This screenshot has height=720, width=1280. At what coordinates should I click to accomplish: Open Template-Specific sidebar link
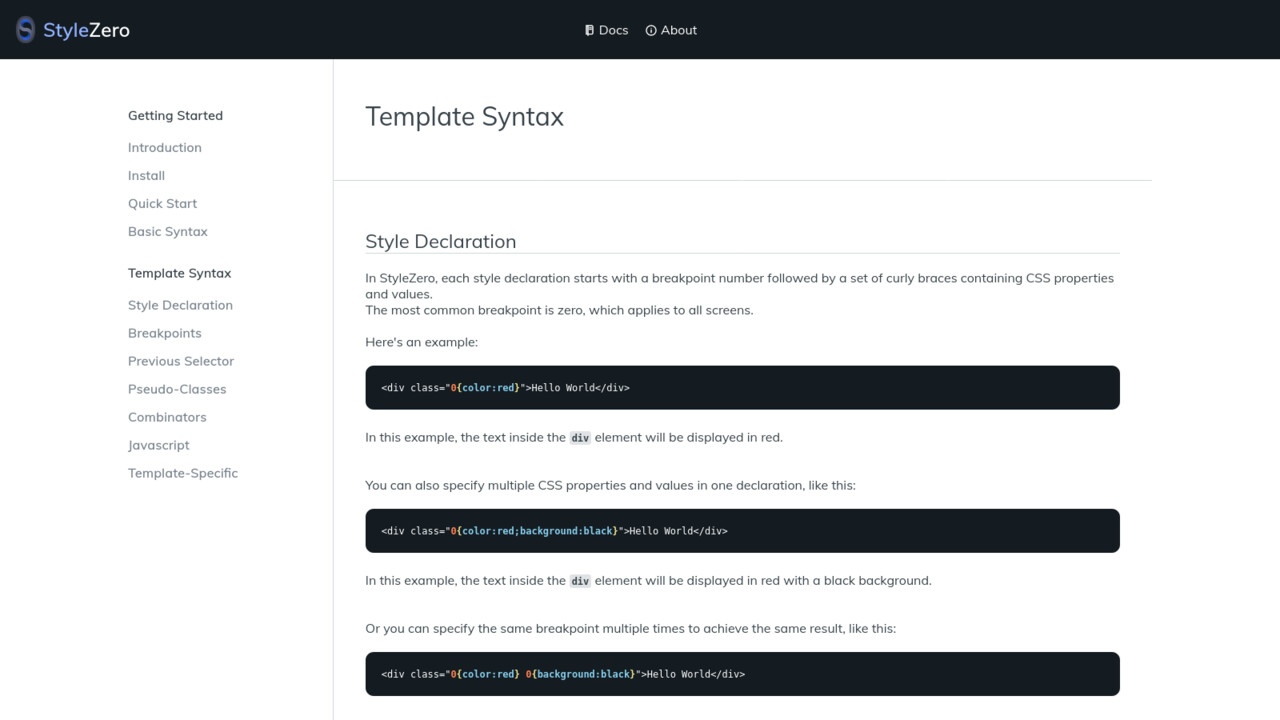pos(183,473)
